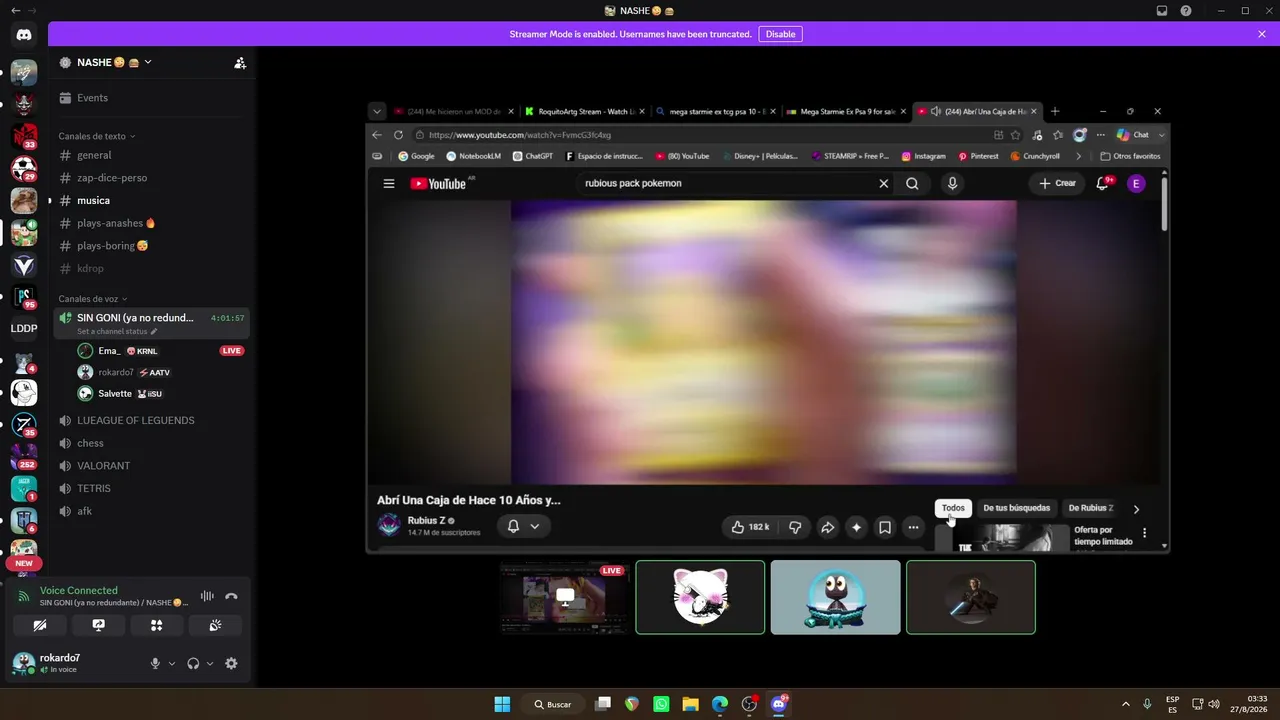This screenshot has width=1280, height=720.
Task: Open kdrop channel
Action: click(152, 268)
